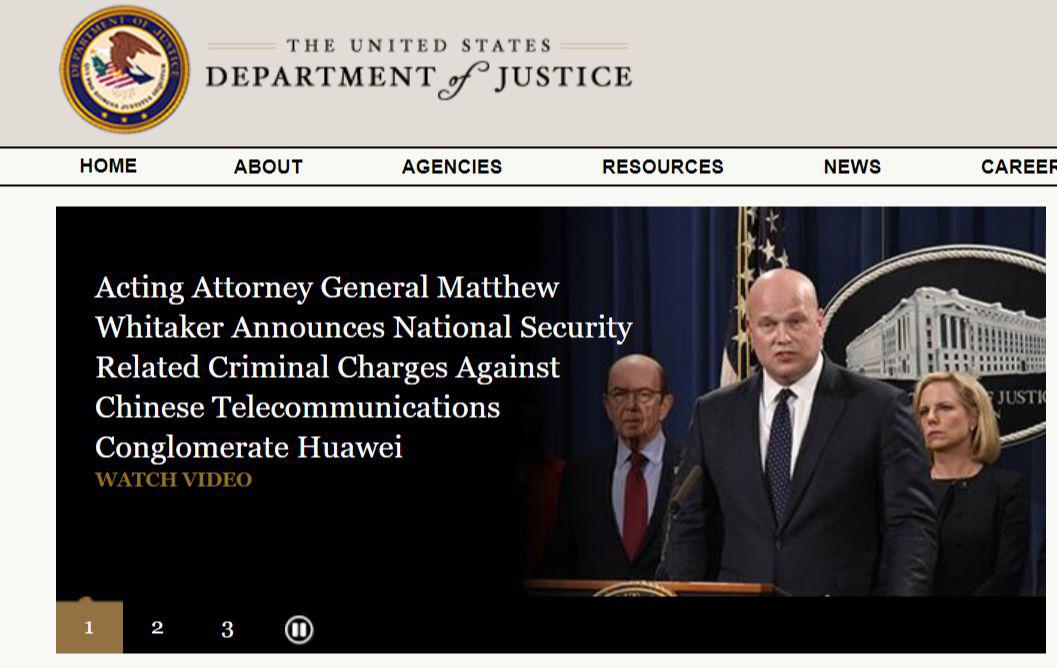Click the Department of Justice wordmark

pyautogui.click(x=419, y=69)
